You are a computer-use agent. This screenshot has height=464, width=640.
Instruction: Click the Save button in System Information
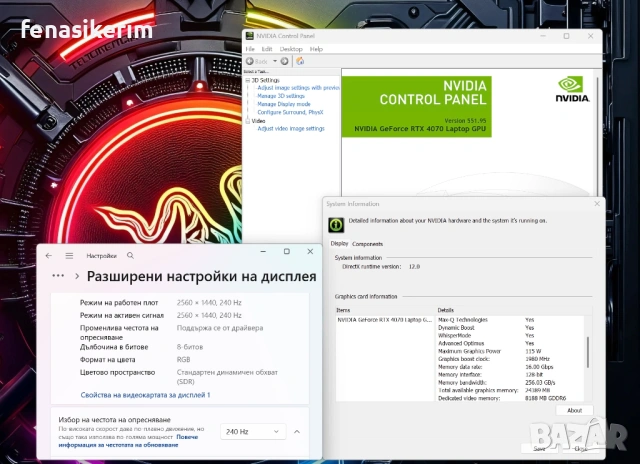pyautogui.click(x=539, y=448)
